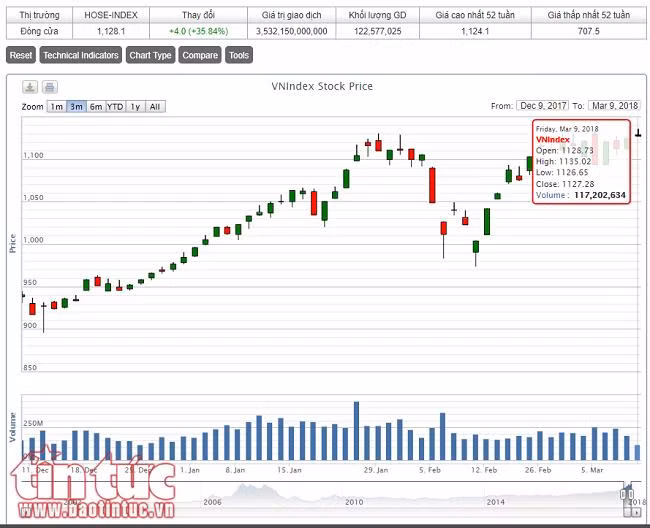Click the VNIndex Stock Price title
Screen dimensions: 650x528
click(x=322, y=86)
